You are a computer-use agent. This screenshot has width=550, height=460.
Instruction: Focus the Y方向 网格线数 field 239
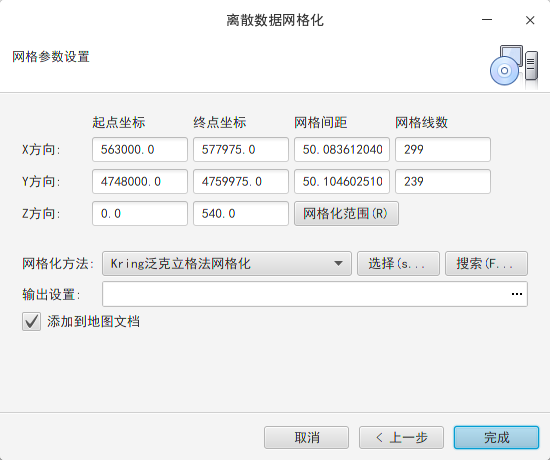click(443, 181)
